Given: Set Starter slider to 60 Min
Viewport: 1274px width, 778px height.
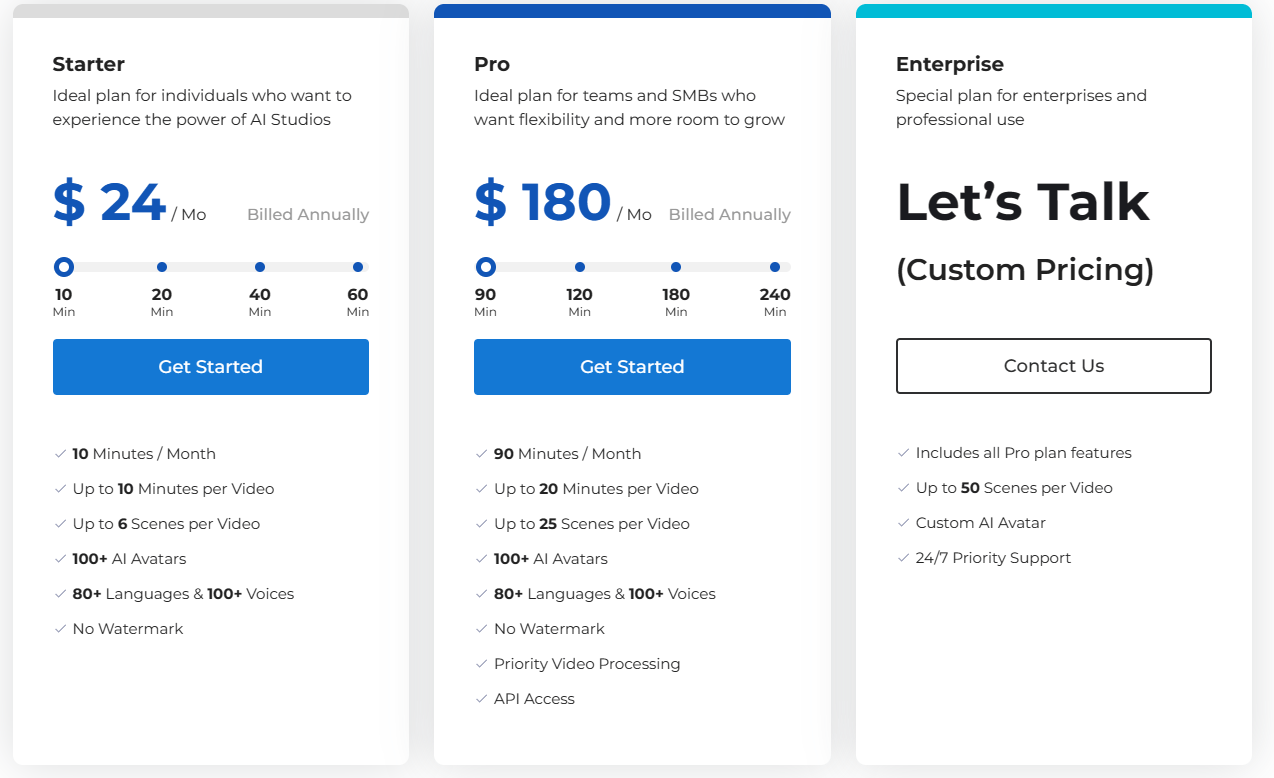Looking at the screenshot, I should pyautogui.click(x=358, y=267).
